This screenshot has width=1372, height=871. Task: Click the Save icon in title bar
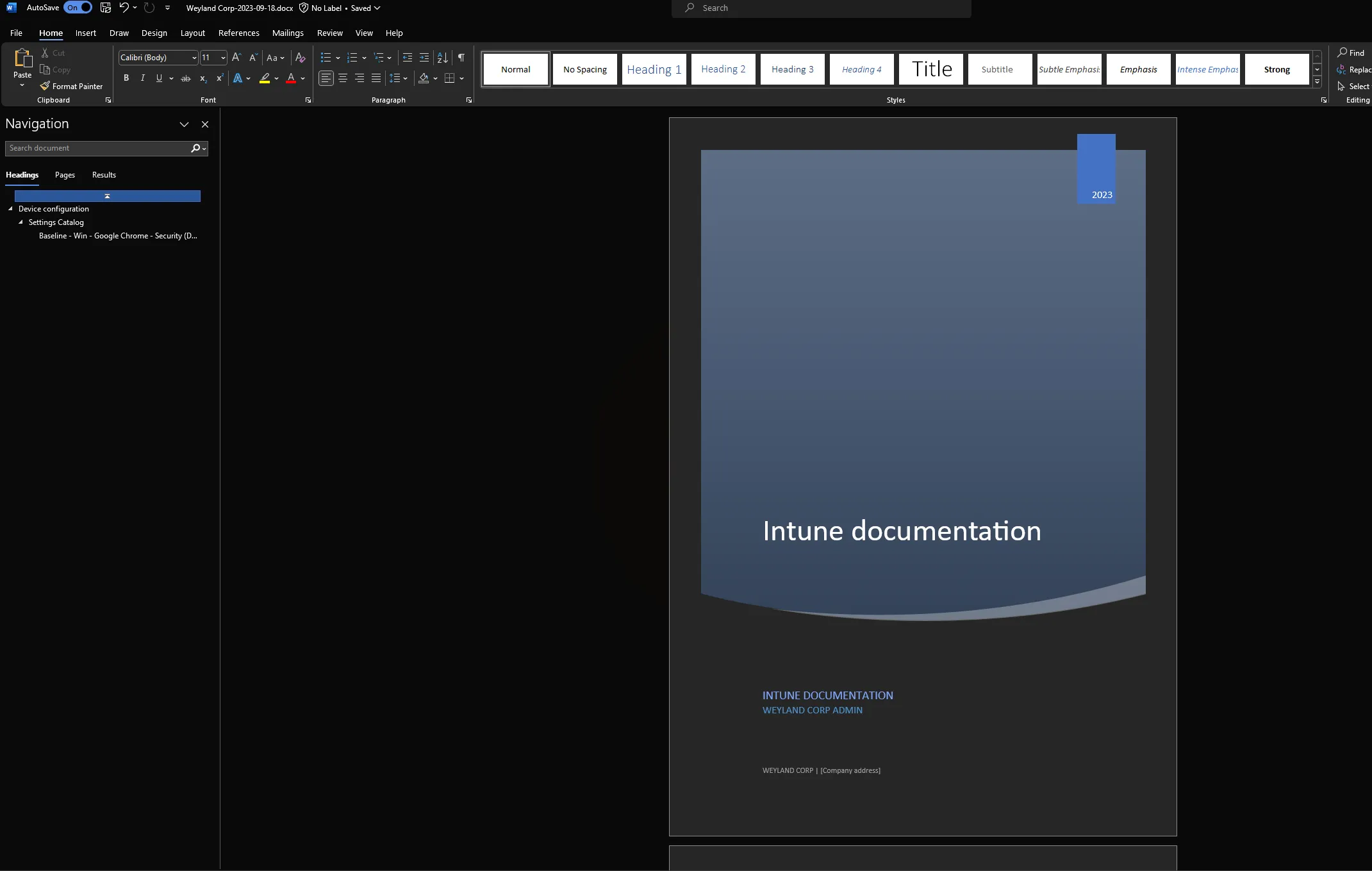[x=106, y=8]
